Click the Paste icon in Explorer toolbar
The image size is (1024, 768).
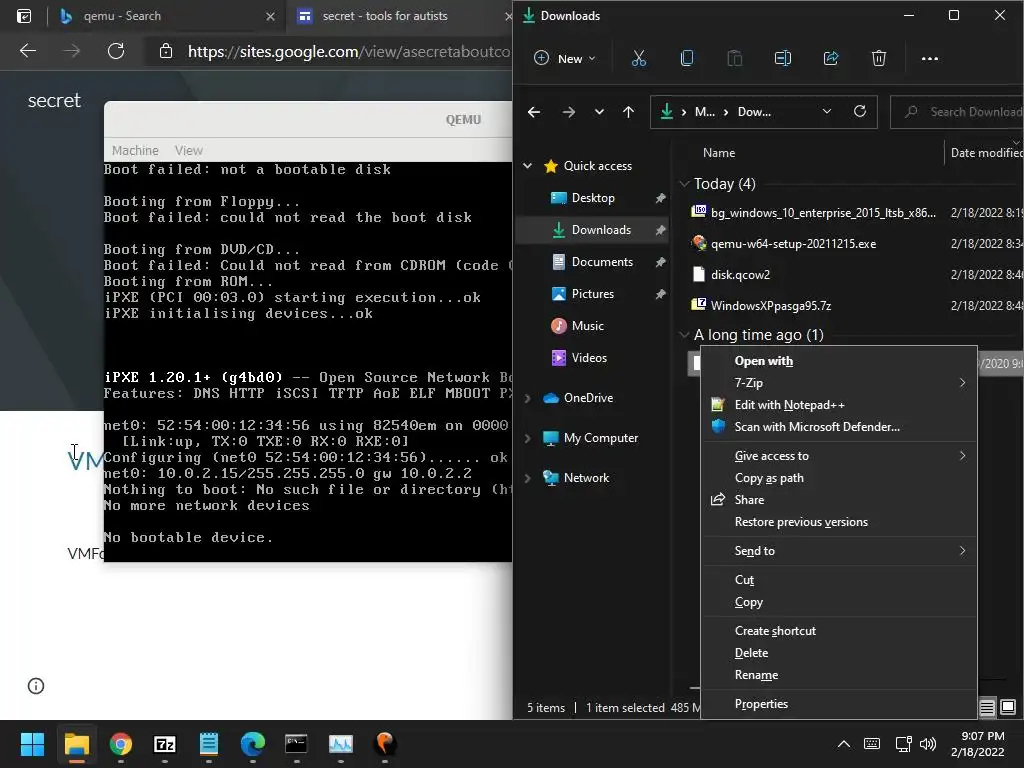[735, 59]
